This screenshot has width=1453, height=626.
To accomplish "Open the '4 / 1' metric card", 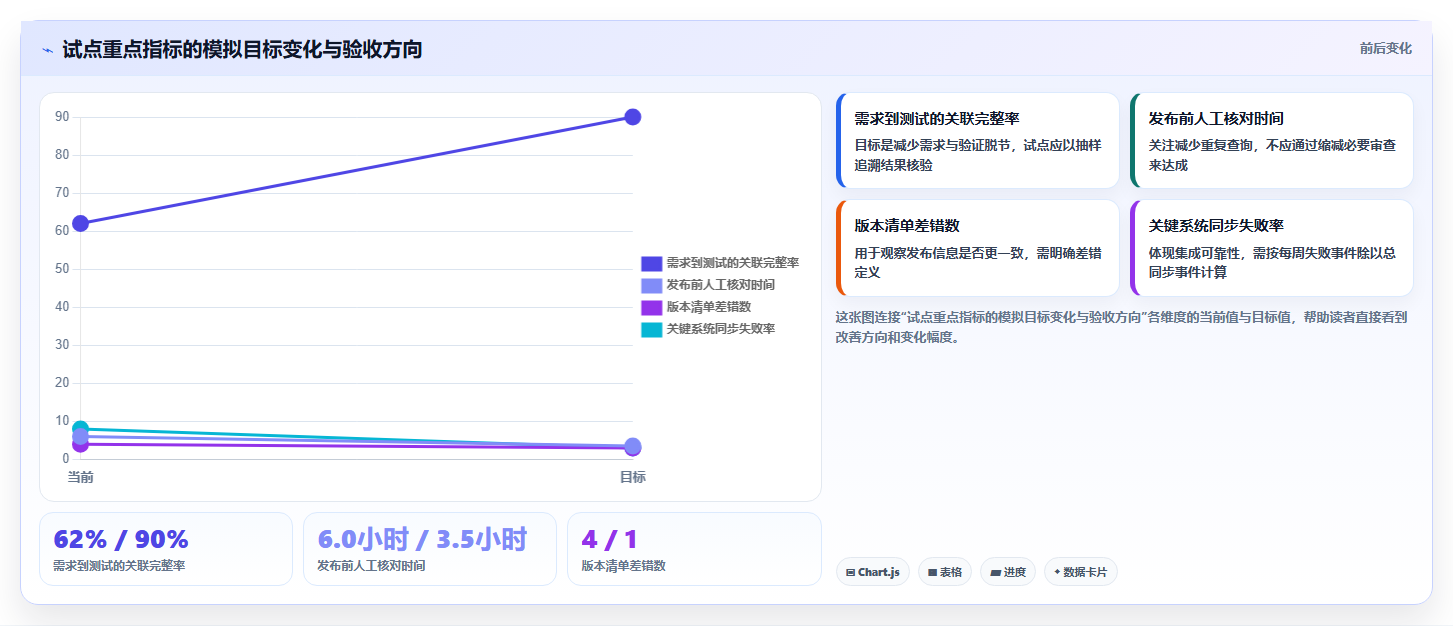I will (x=694, y=549).
